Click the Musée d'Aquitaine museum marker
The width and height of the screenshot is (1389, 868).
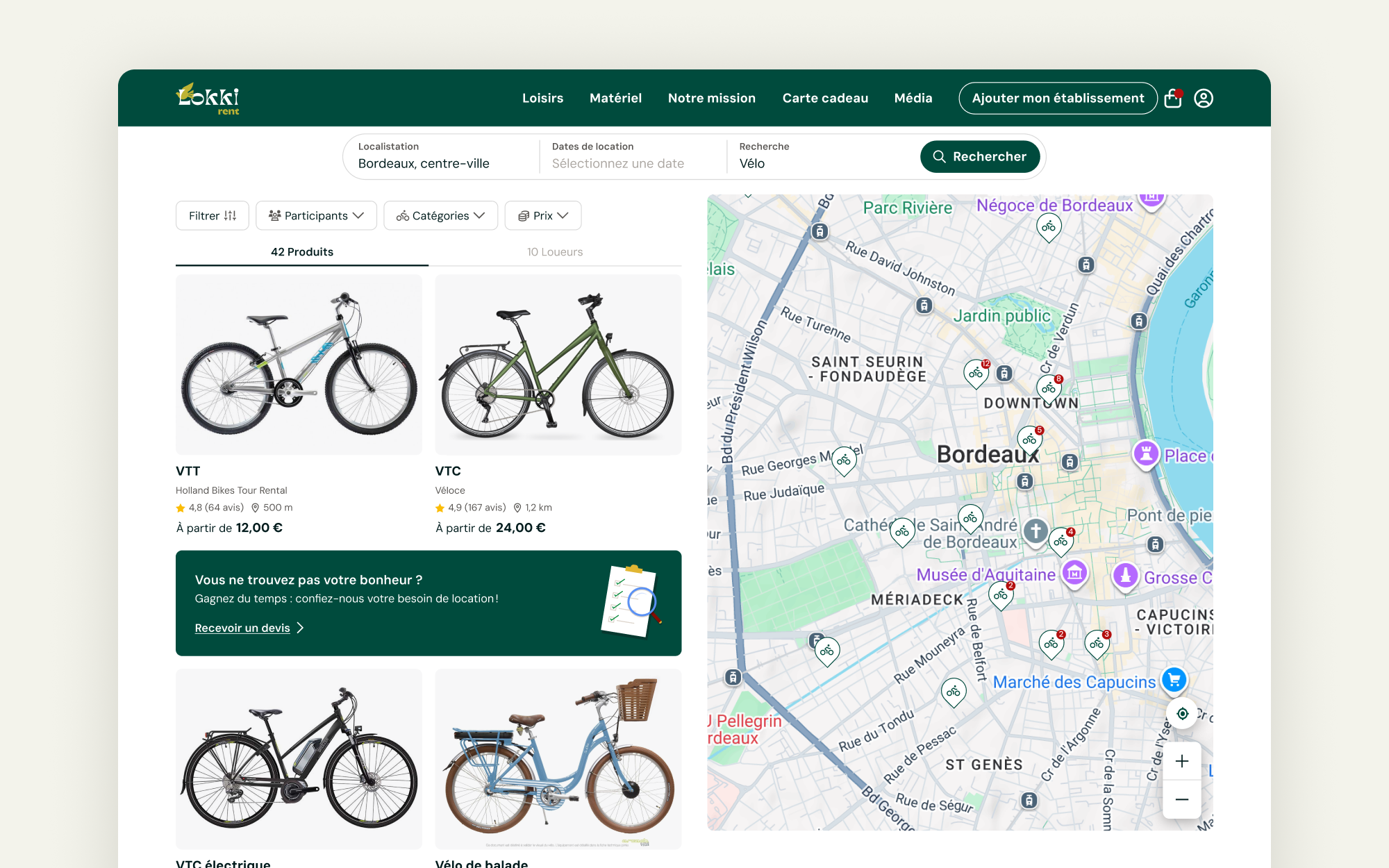pyautogui.click(x=1075, y=574)
